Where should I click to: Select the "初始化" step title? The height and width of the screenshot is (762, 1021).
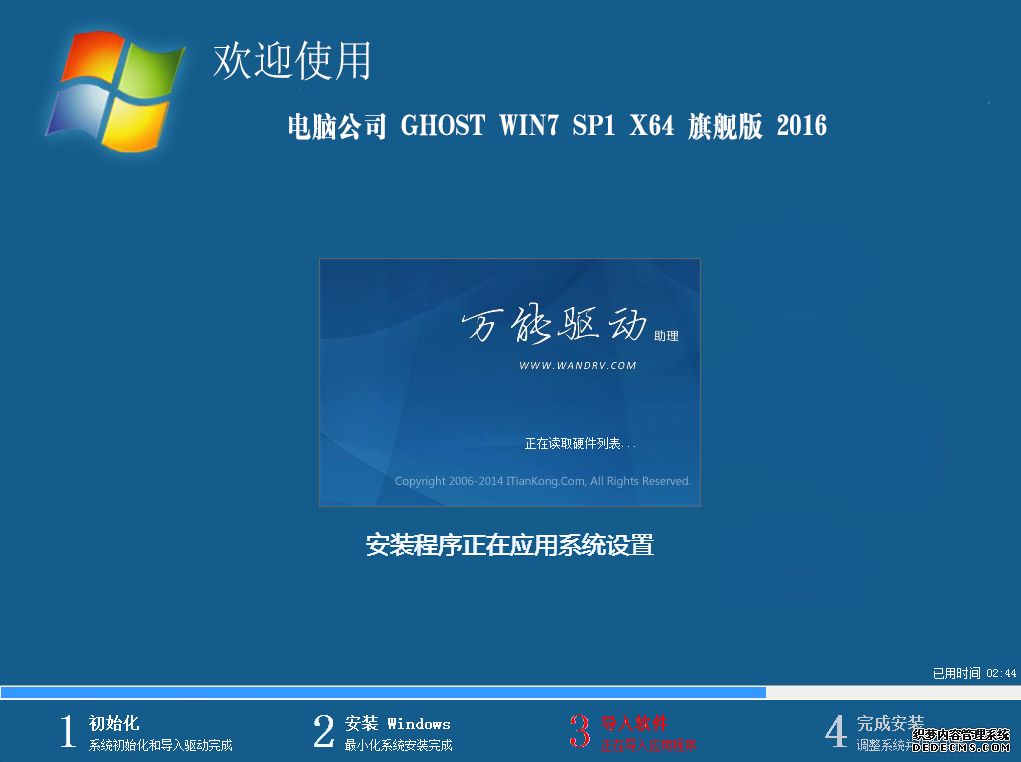(x=114, y=723)
